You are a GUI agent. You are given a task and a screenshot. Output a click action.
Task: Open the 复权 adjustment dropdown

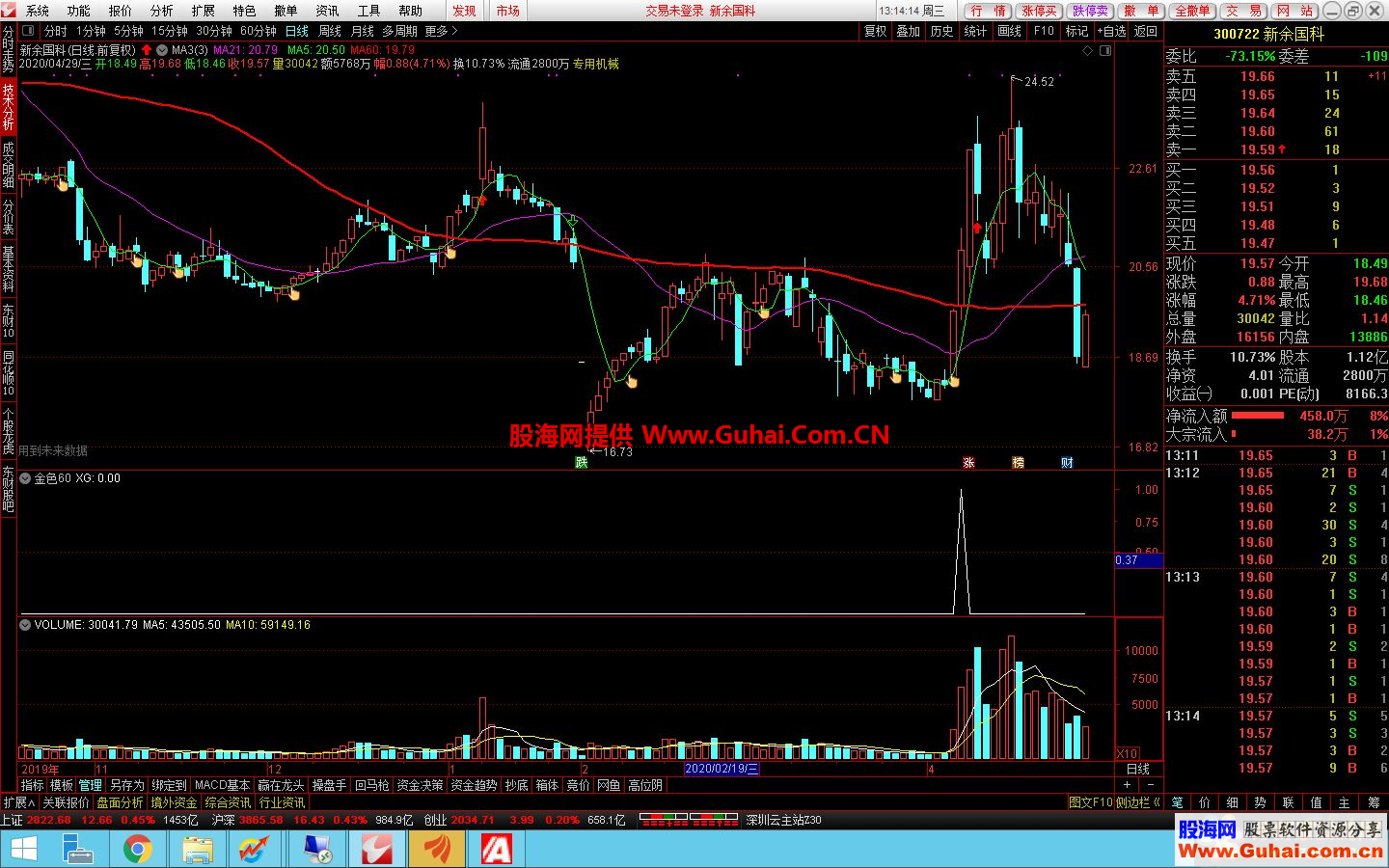coord(876,31)
